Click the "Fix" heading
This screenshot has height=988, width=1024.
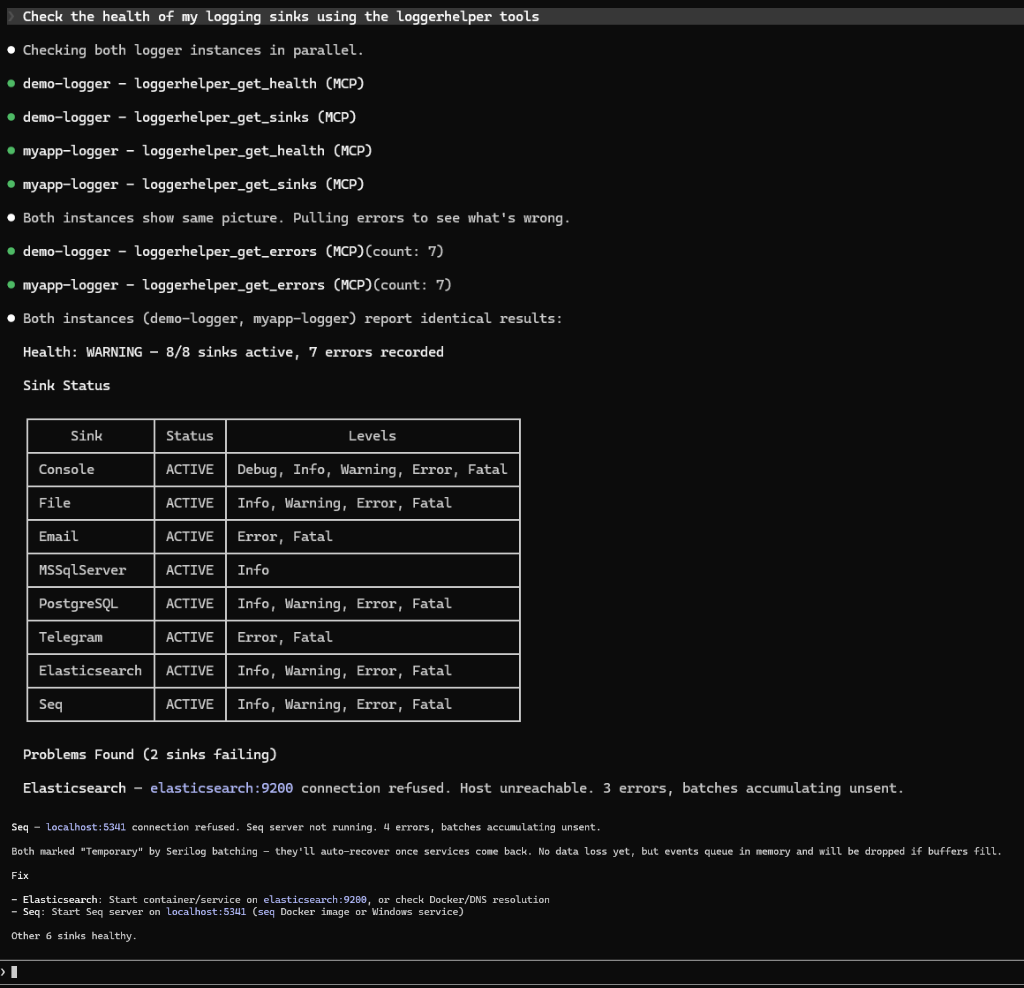(20, 876)
